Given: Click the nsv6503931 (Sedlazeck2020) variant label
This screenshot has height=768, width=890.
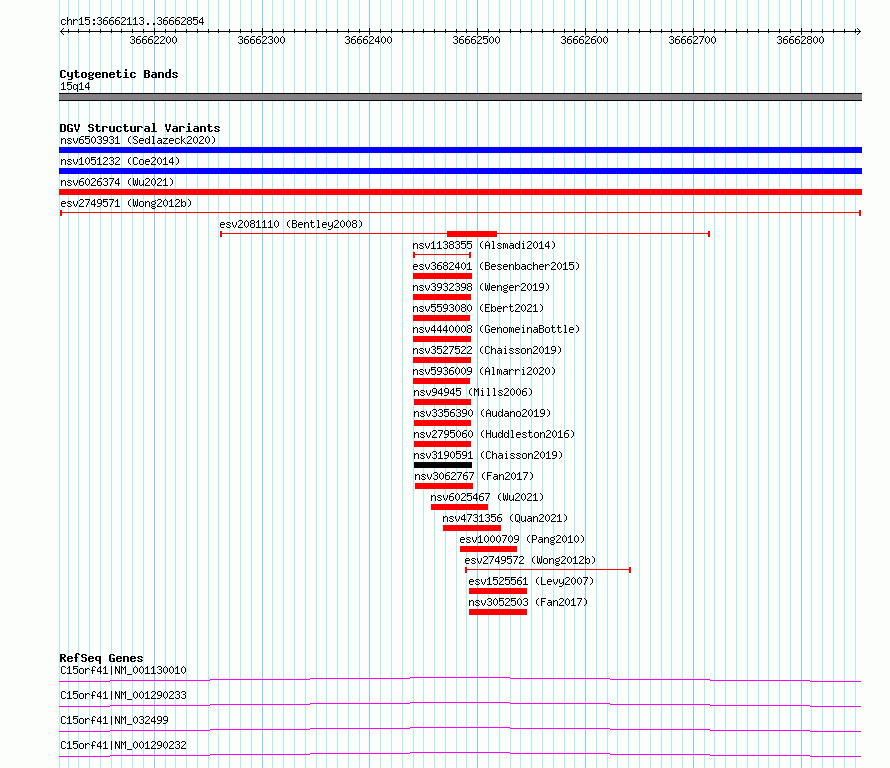Looking at the screenshot, I should (138, 140).
